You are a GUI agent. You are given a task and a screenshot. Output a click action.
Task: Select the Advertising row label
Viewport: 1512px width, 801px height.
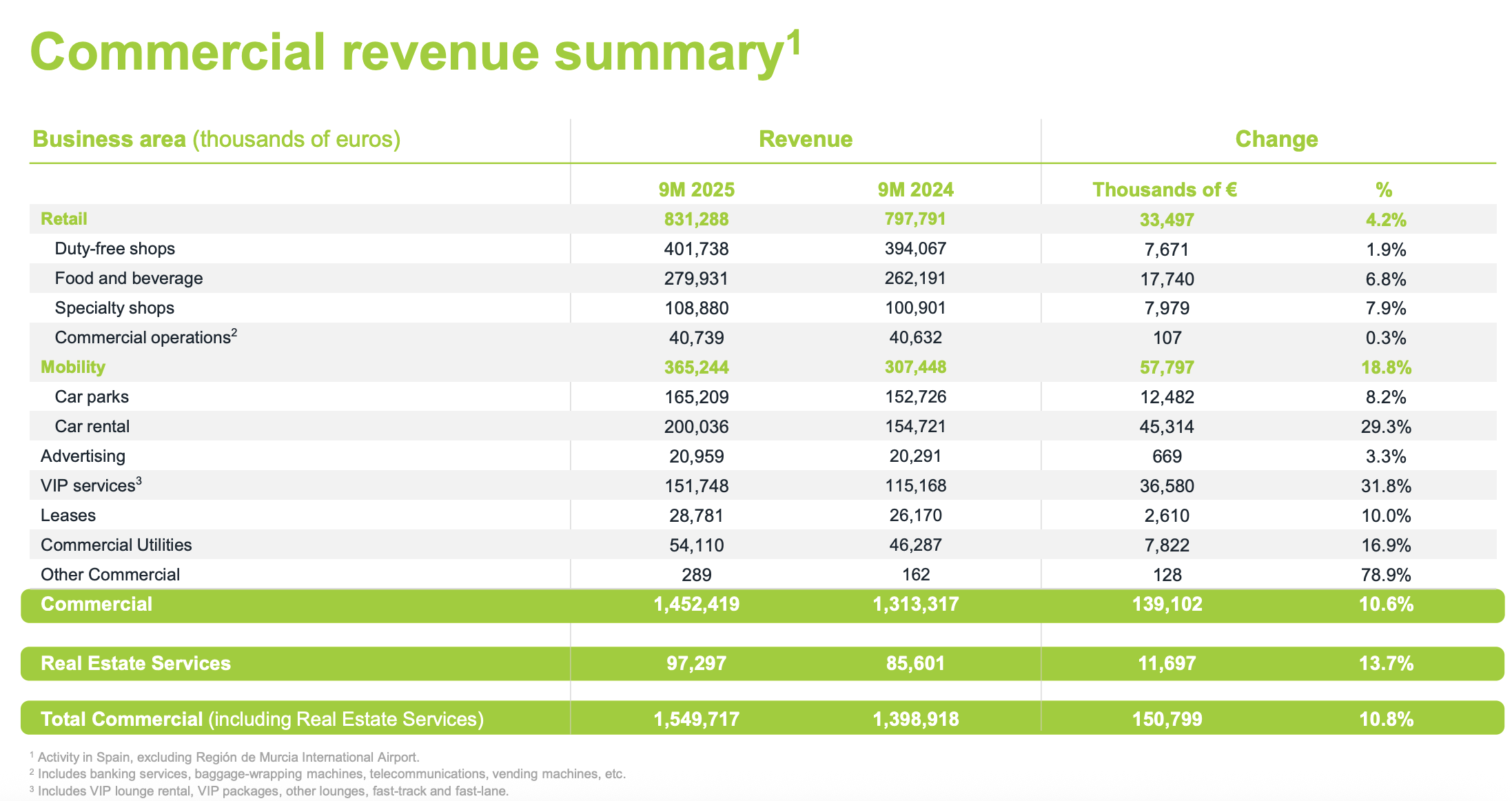[x=83, y=456]
